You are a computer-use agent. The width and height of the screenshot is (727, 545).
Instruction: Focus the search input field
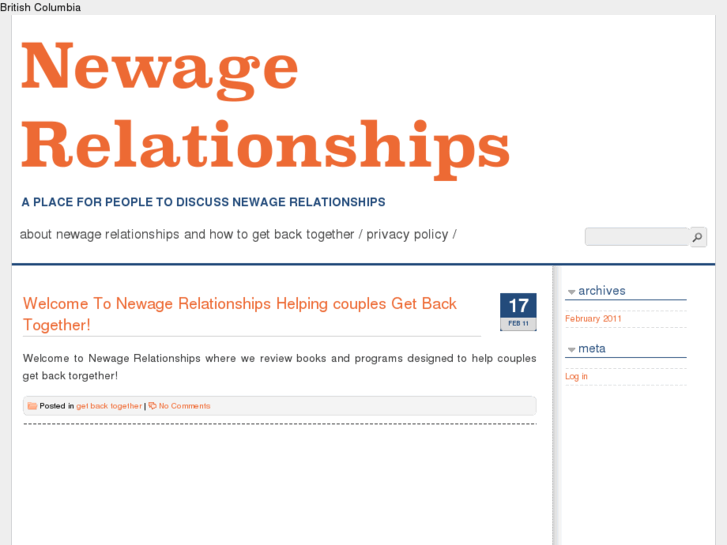pos(637,237)
